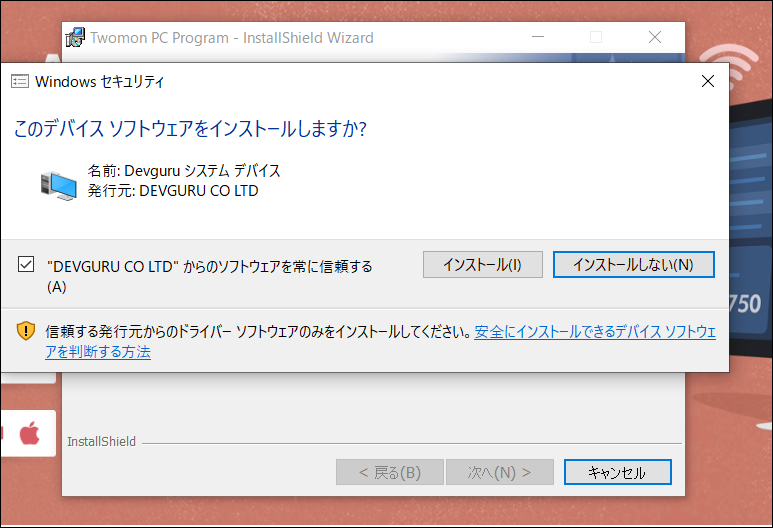Click the Apple logo icon in background

(x=30, y=433)
